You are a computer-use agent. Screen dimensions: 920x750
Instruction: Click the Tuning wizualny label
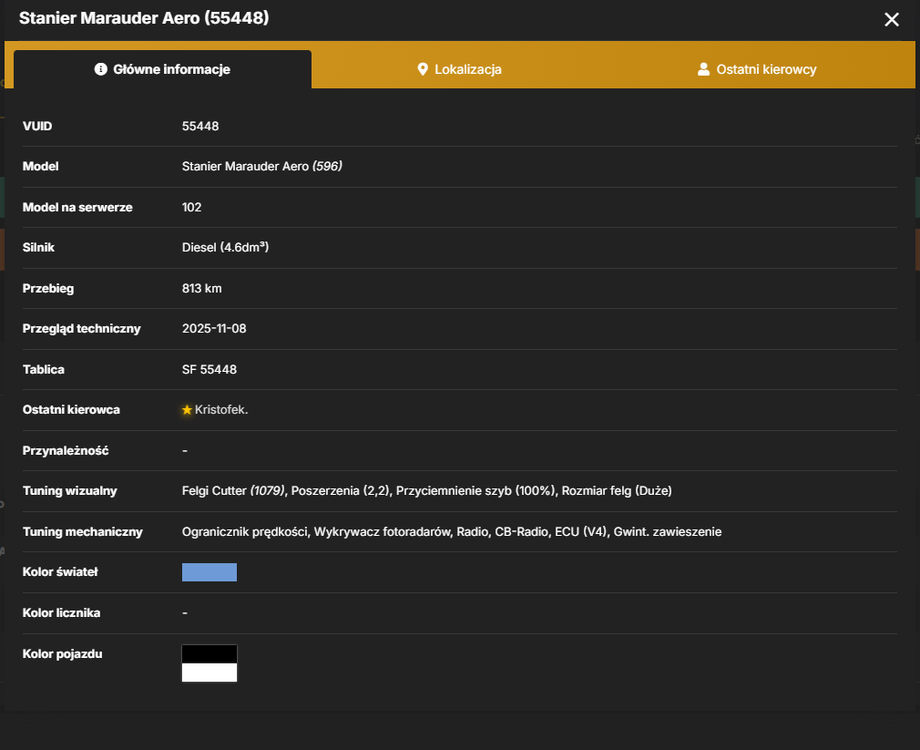70,491
